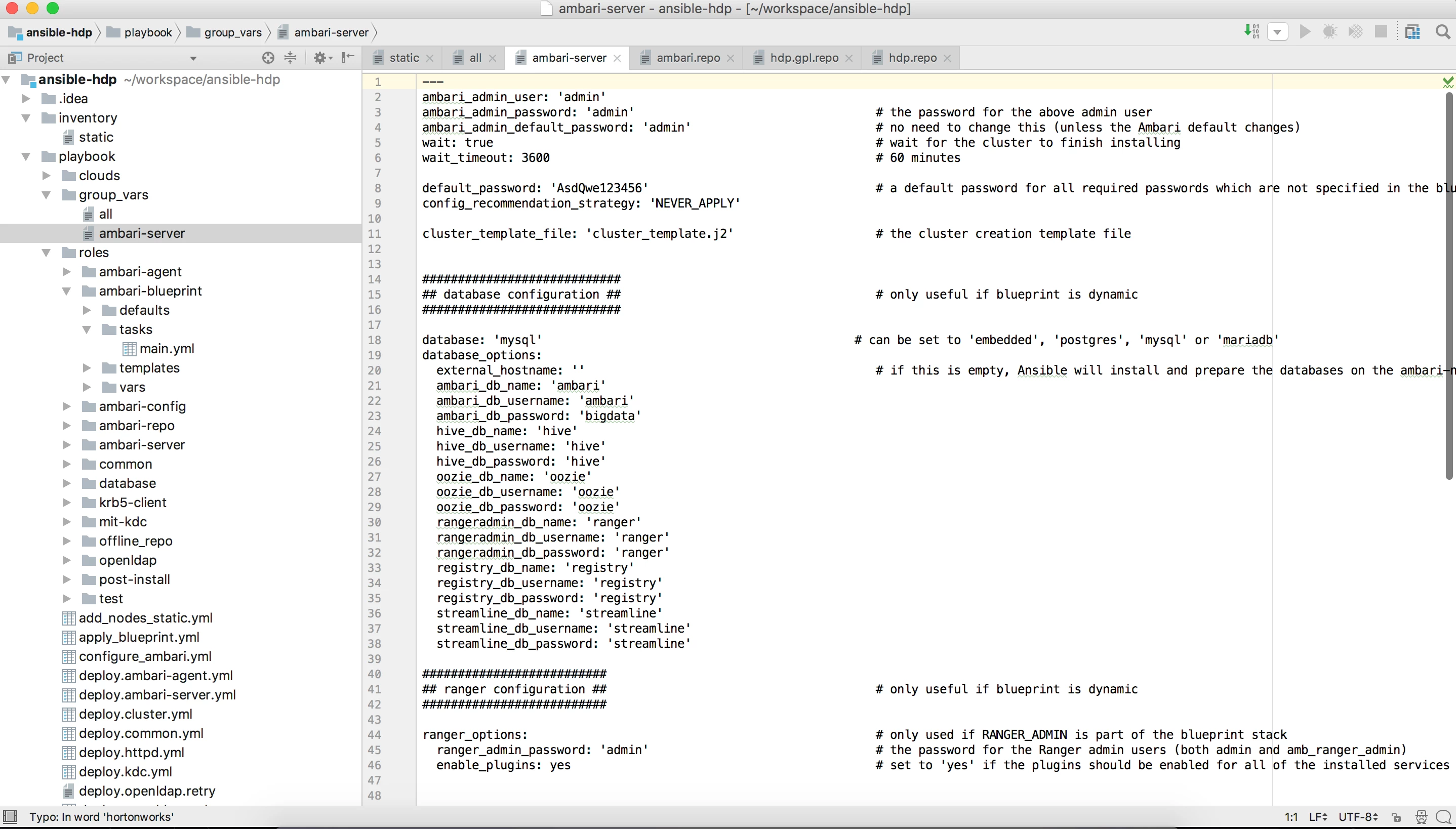Switch to the hdp.gpl.repo tab
1456x829 pixels.
coord(804,58)
